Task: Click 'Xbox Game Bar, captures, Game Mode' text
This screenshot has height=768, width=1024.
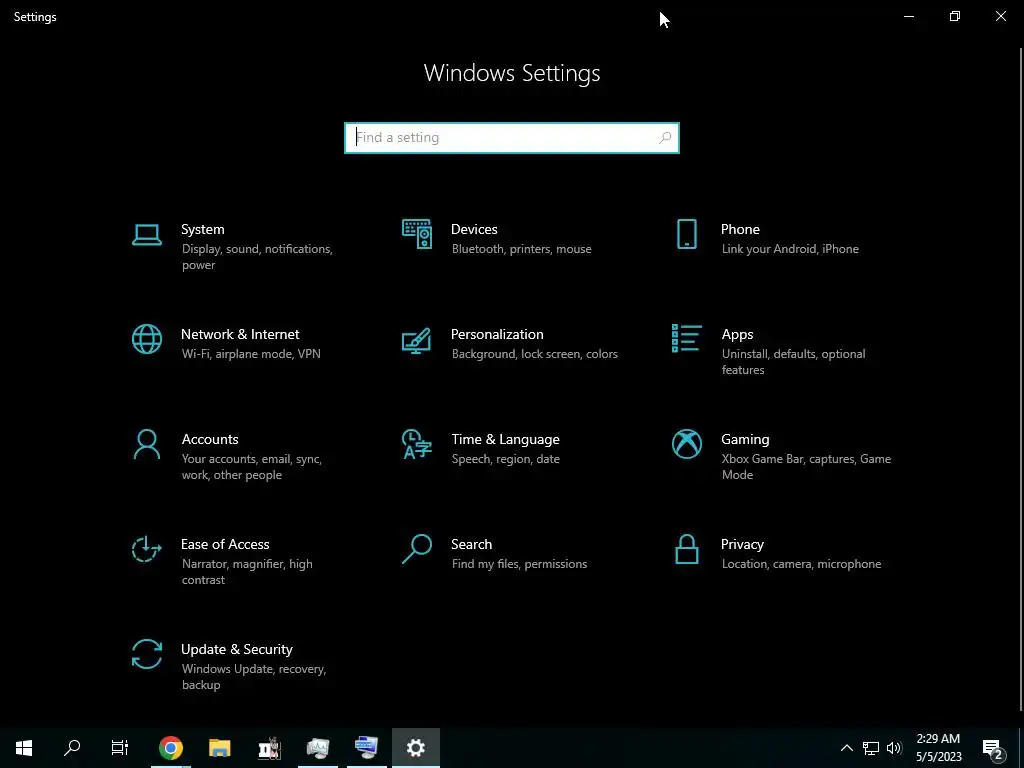Action: [x=806, y=467]
